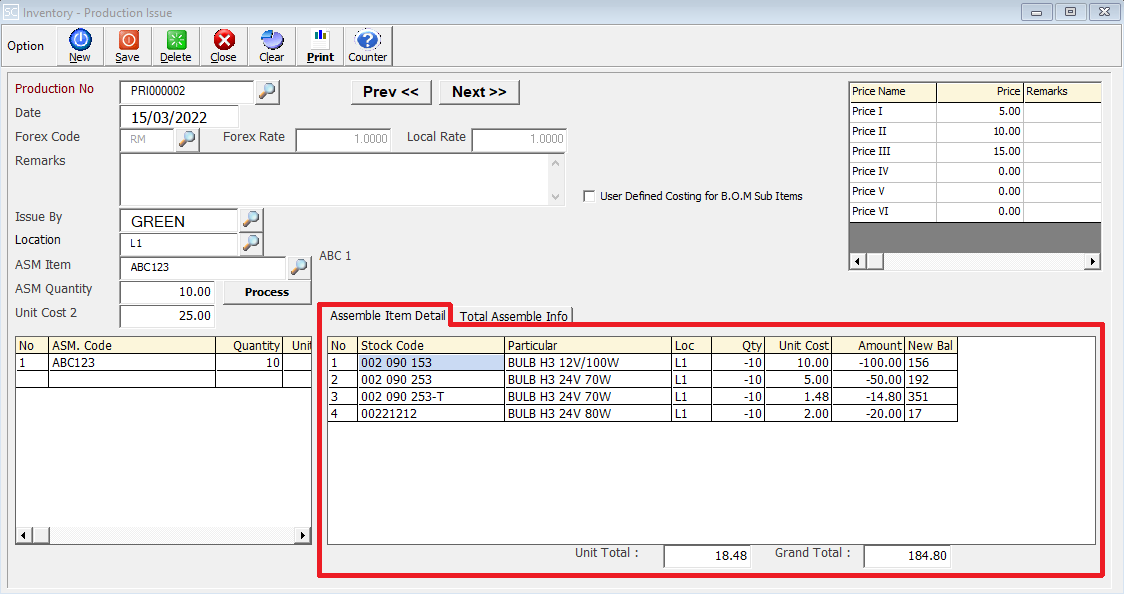Click the Process button
Image resolution: width=1124 pixels, height=594 pixels.
[x=267, y=292]
